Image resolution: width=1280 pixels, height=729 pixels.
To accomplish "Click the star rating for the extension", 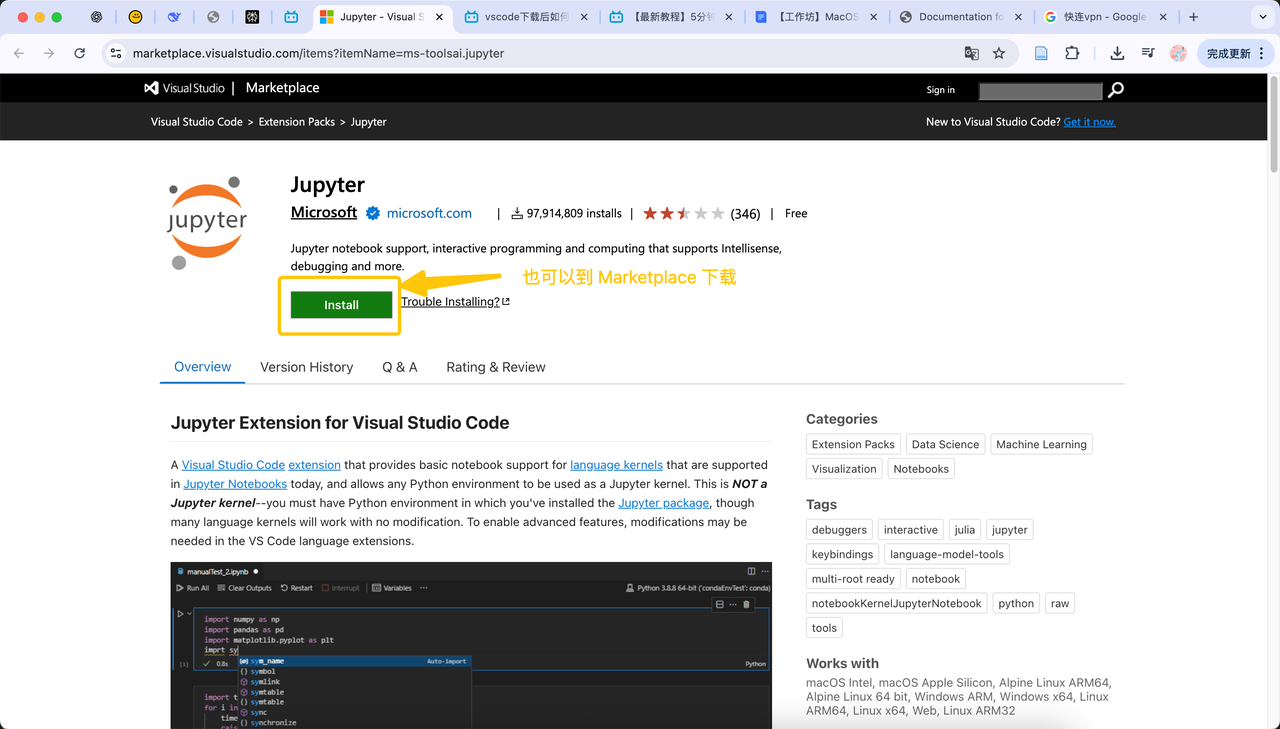I will (683, 213).
